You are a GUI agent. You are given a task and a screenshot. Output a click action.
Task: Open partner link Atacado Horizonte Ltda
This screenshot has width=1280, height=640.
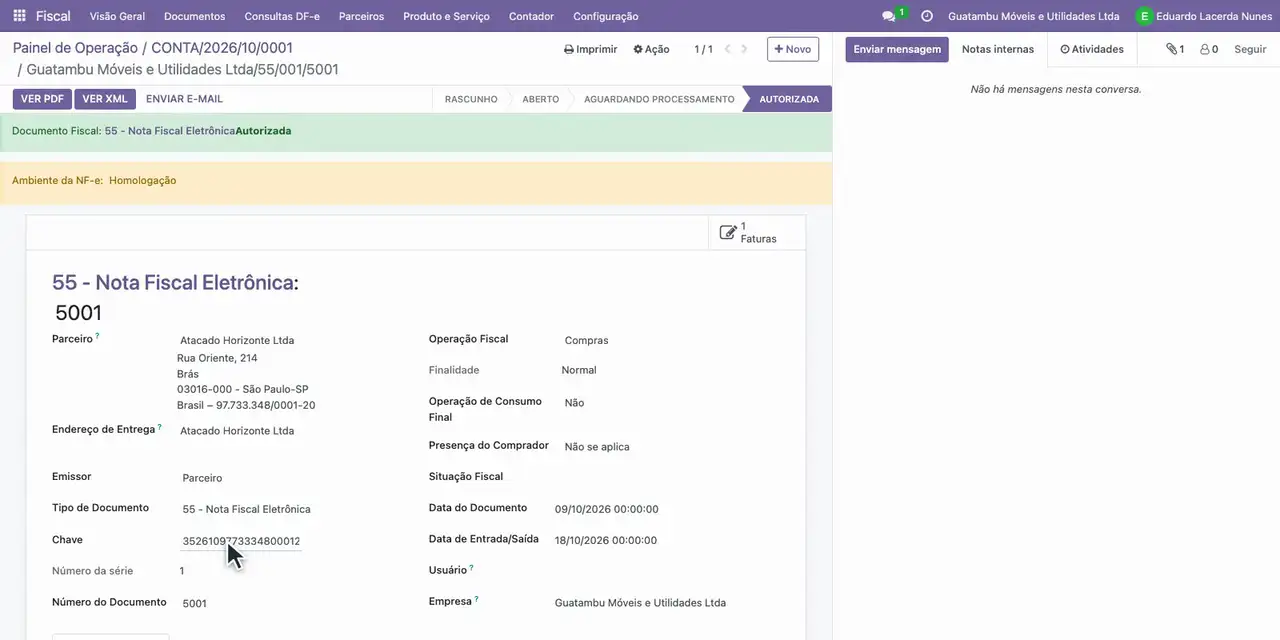point(237,340)
